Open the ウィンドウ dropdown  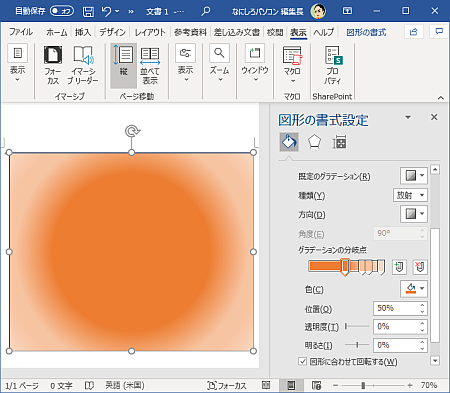pyautogui.click(x=255, y=63)
